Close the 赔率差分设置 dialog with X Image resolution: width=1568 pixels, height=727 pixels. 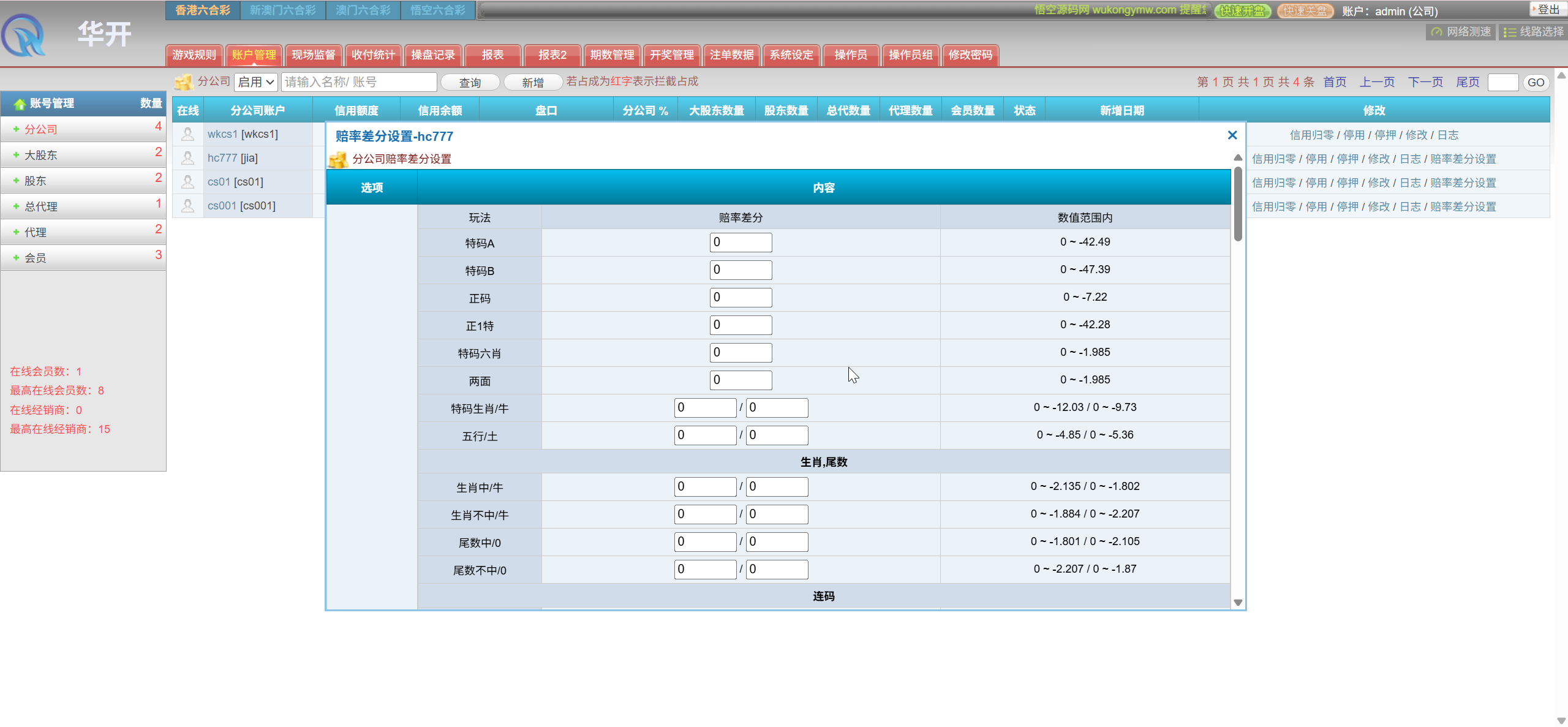point(1232,135)
